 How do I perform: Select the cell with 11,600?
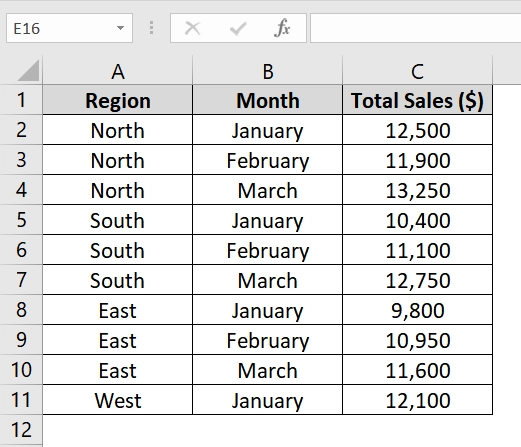(x=418, y=370)
